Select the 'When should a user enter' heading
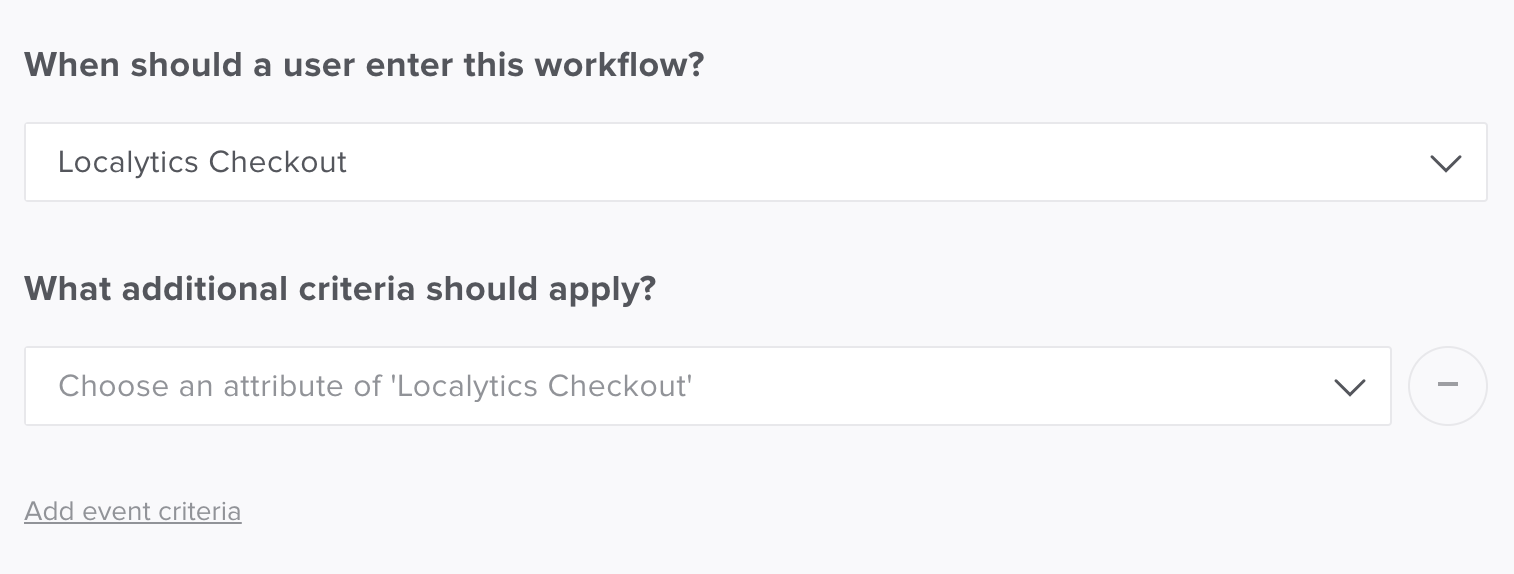Screen dimensions: 1514x574 (x=364, y=65)
